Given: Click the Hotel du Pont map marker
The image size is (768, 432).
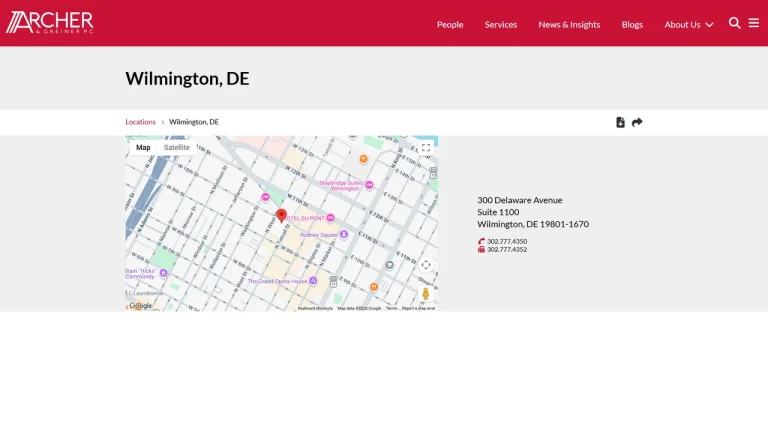Looking at the screenshot, I should point(331,218).
